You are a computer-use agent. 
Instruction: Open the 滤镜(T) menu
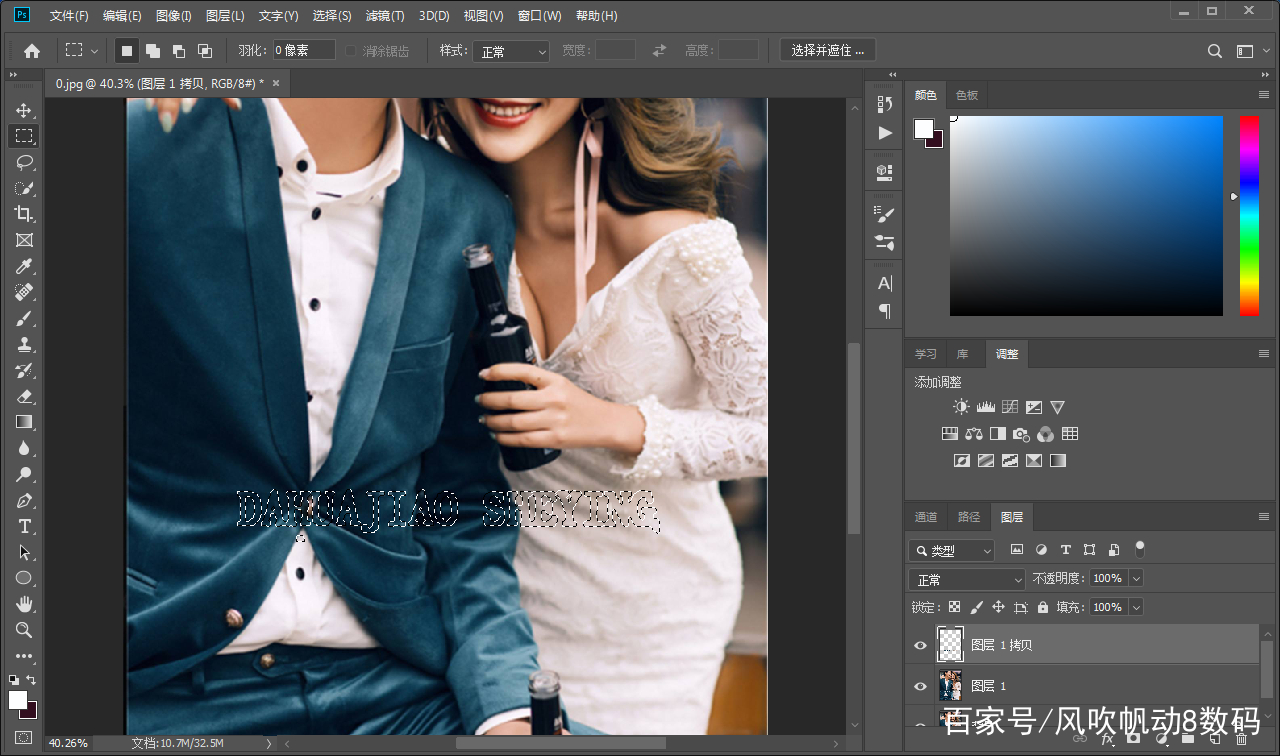(385, 16)
